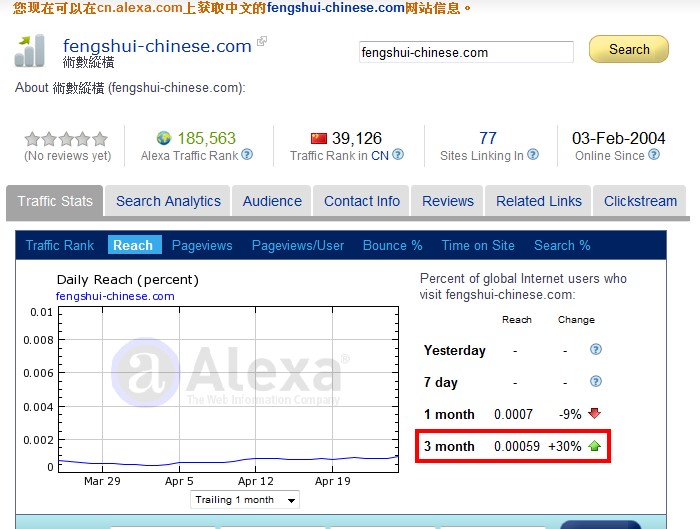Click the Alexa bar chart logo icon
The width and height of the screenshot is (700, 529).
[x=31, y=50]
